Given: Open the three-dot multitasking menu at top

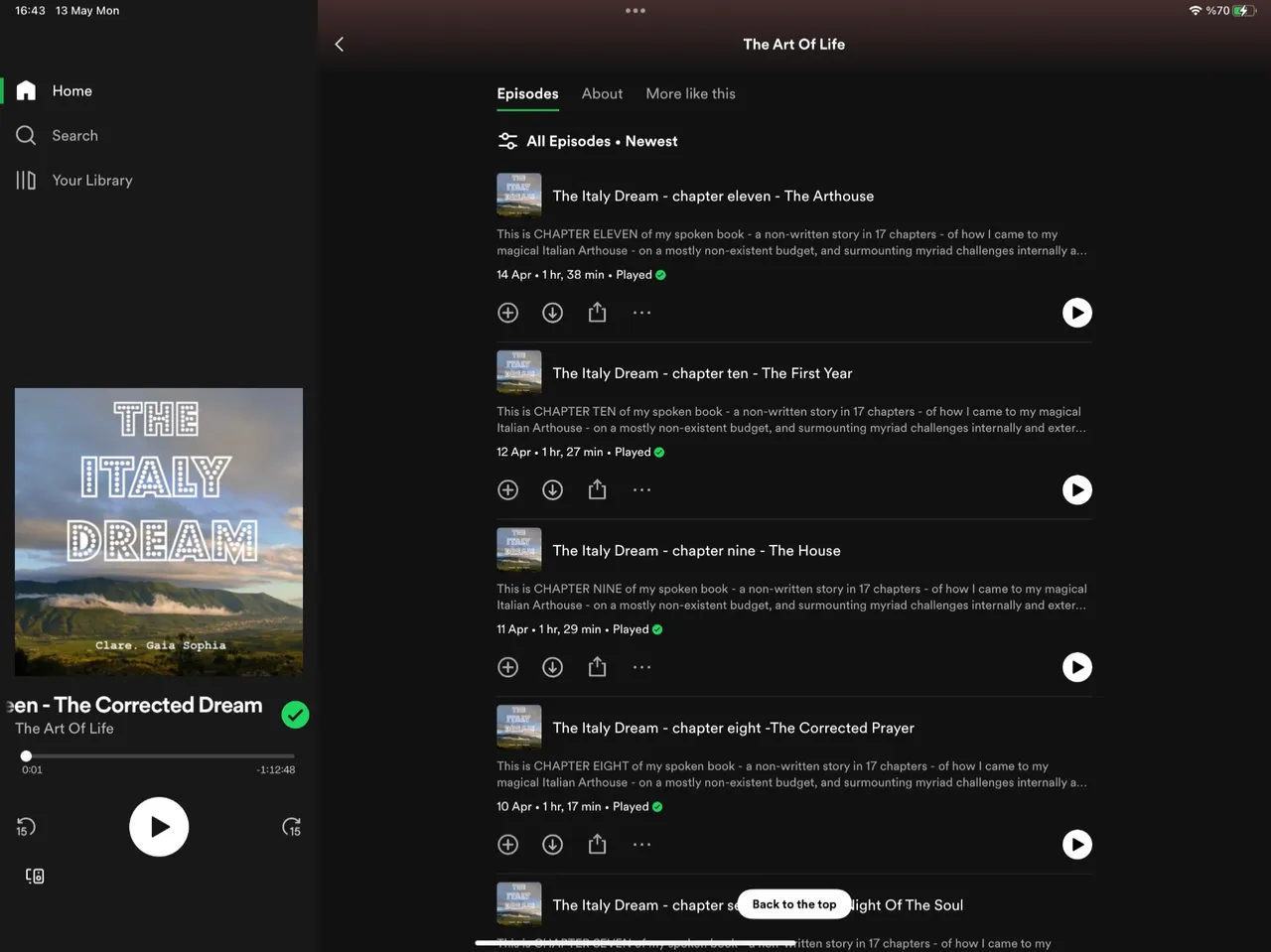Looking at the screenshot, I should [635, 11].
